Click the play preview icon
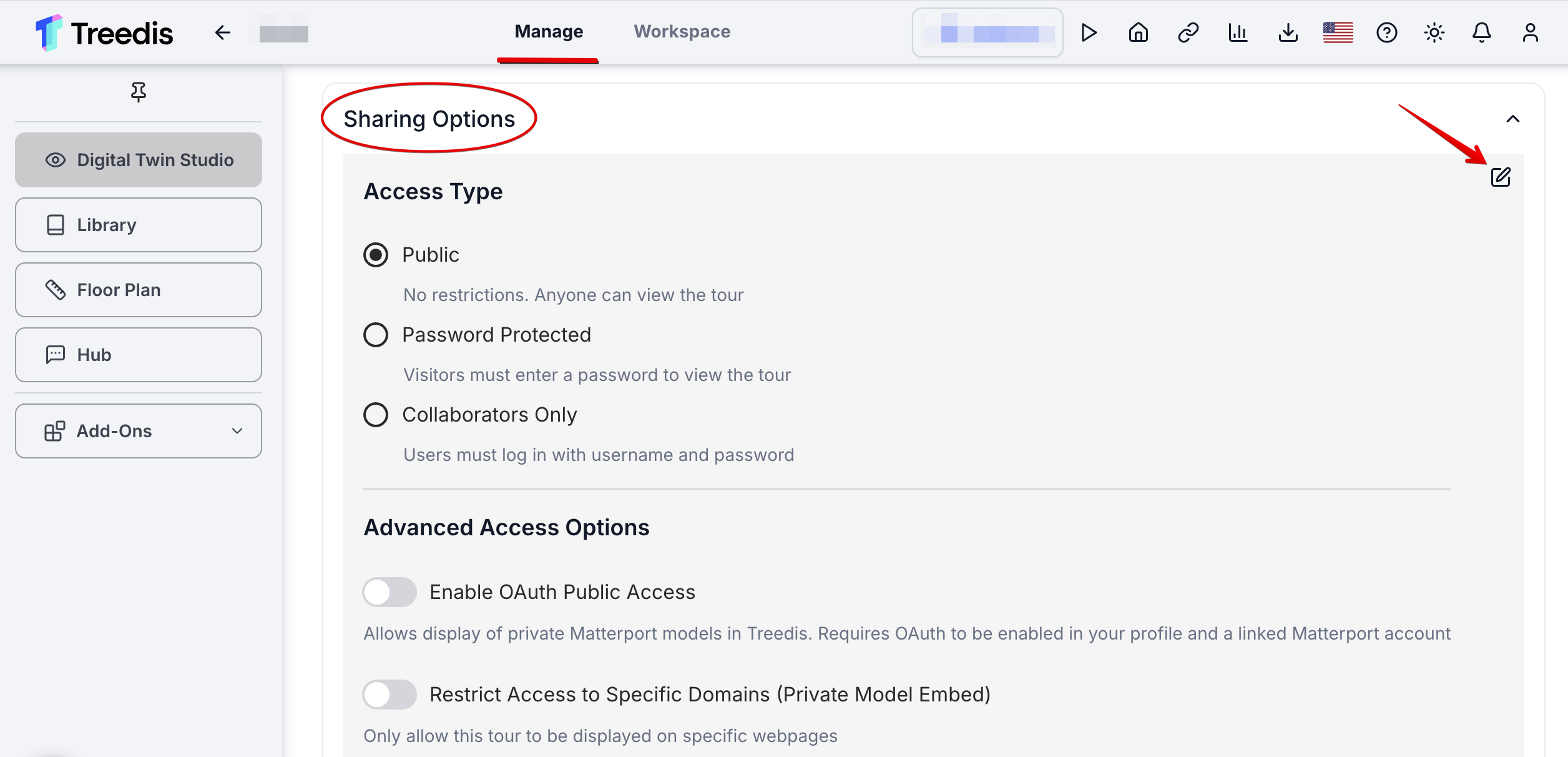 point(1089,32)
